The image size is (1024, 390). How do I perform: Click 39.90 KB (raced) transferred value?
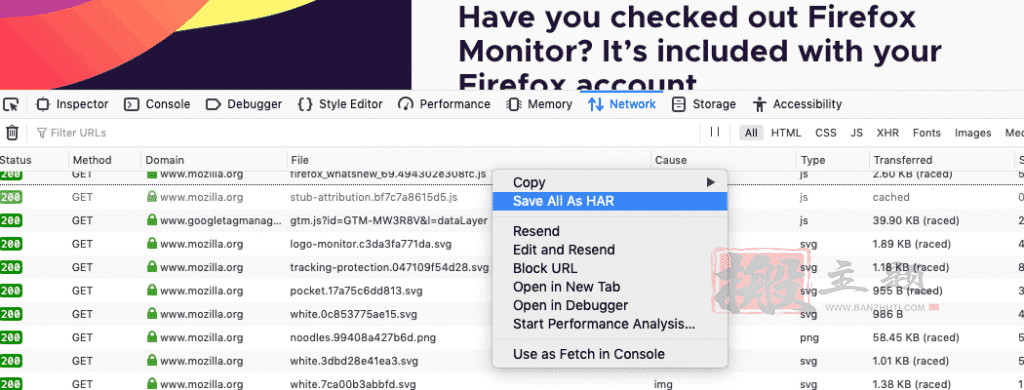(x=916, y=221)
